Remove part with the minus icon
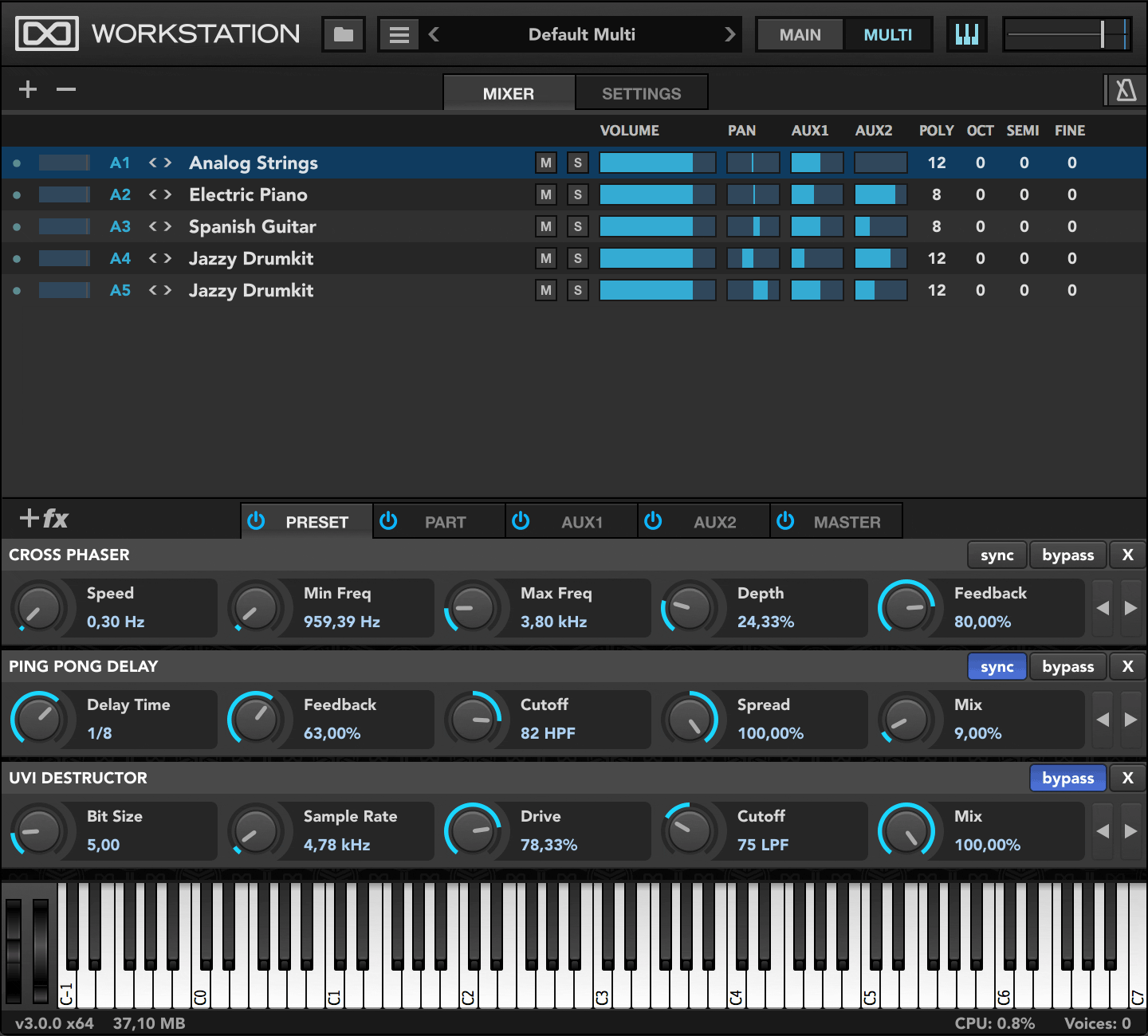Screen dimensions: 1148x1036 pos(66,89)
